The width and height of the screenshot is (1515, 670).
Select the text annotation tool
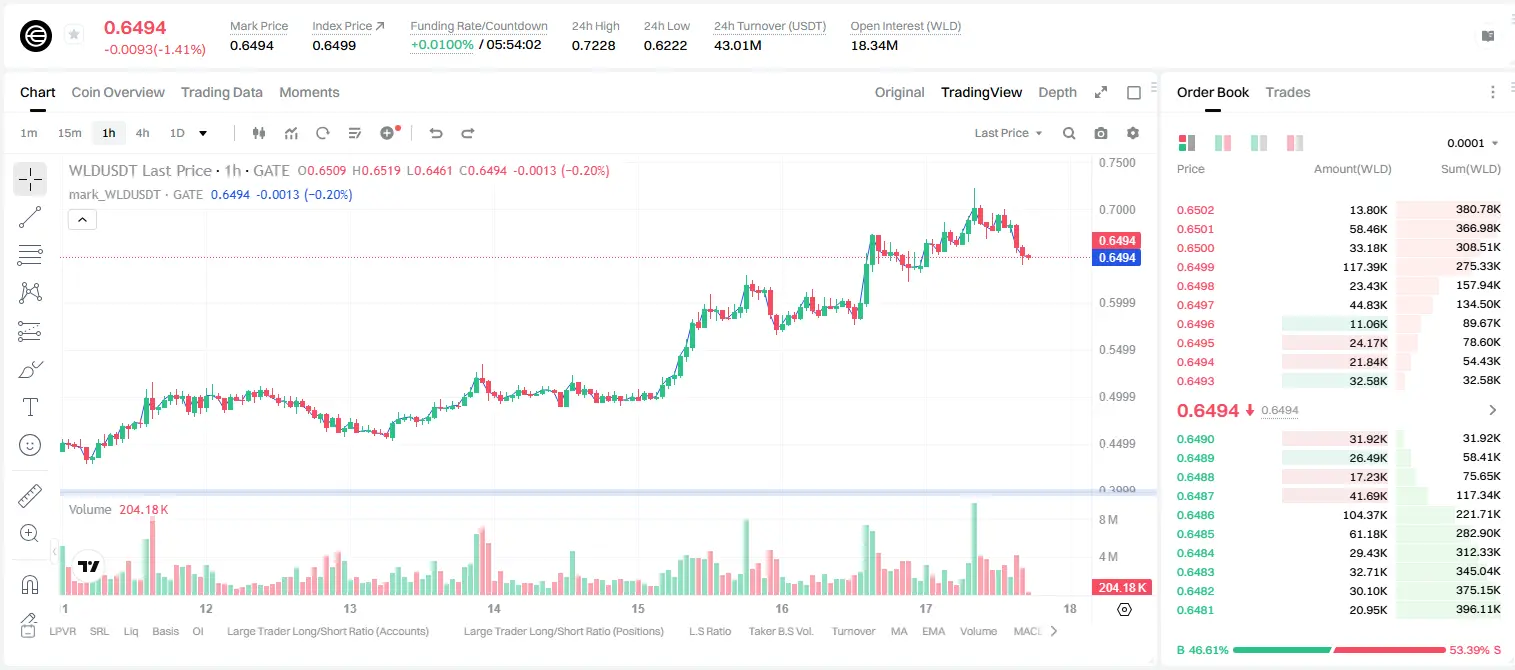(30, 407)
